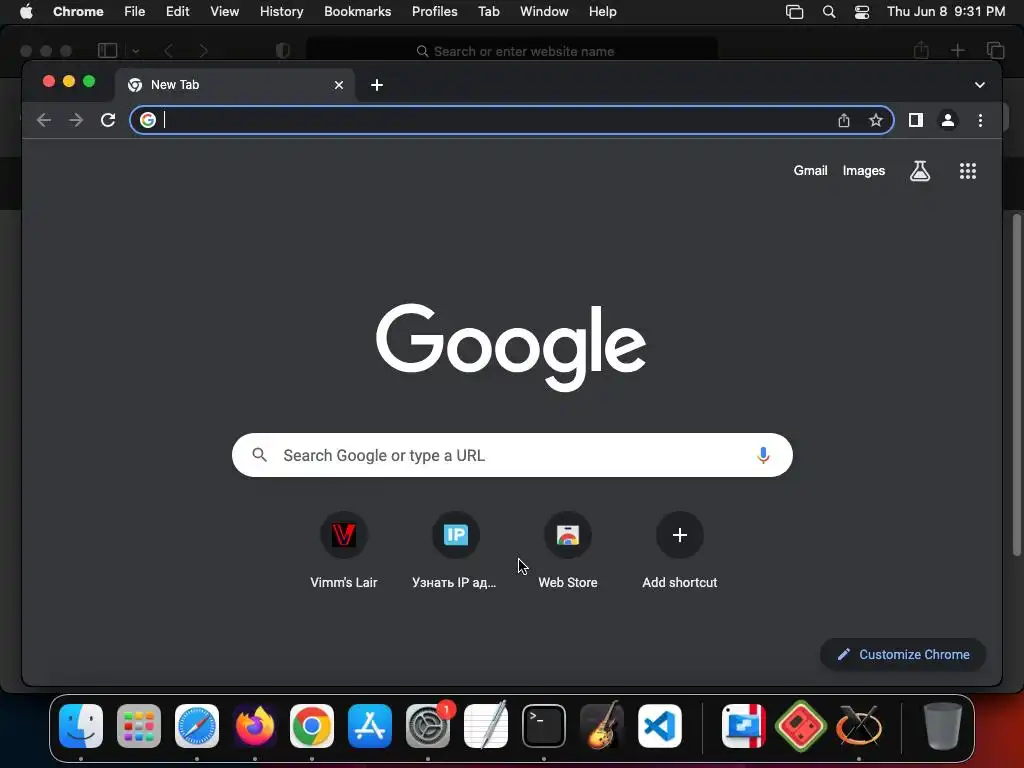
Task: Close the New Tab tab
Action: pos(339,85)
